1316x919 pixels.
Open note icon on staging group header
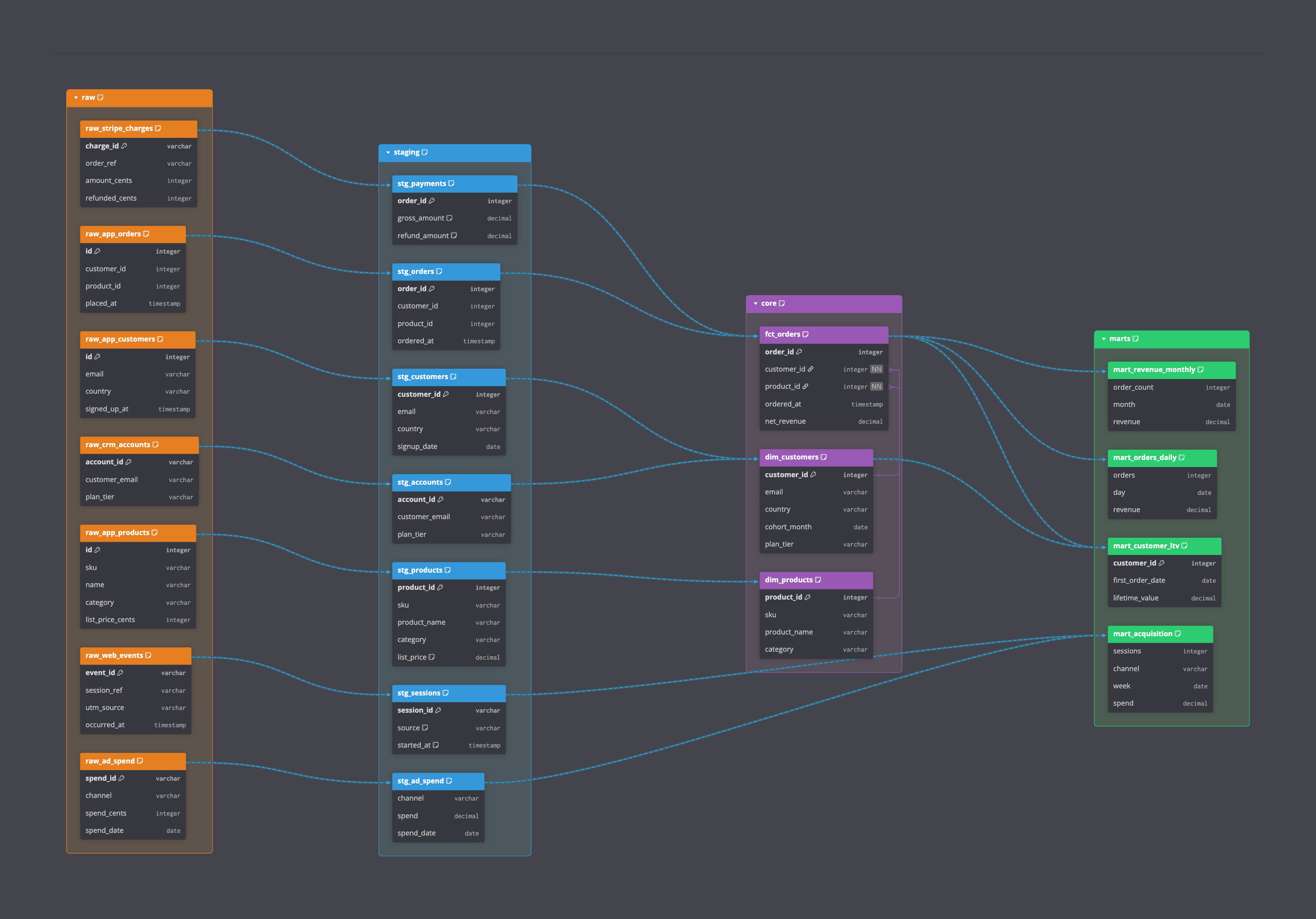pyautogui.click(x=424, y=152)
